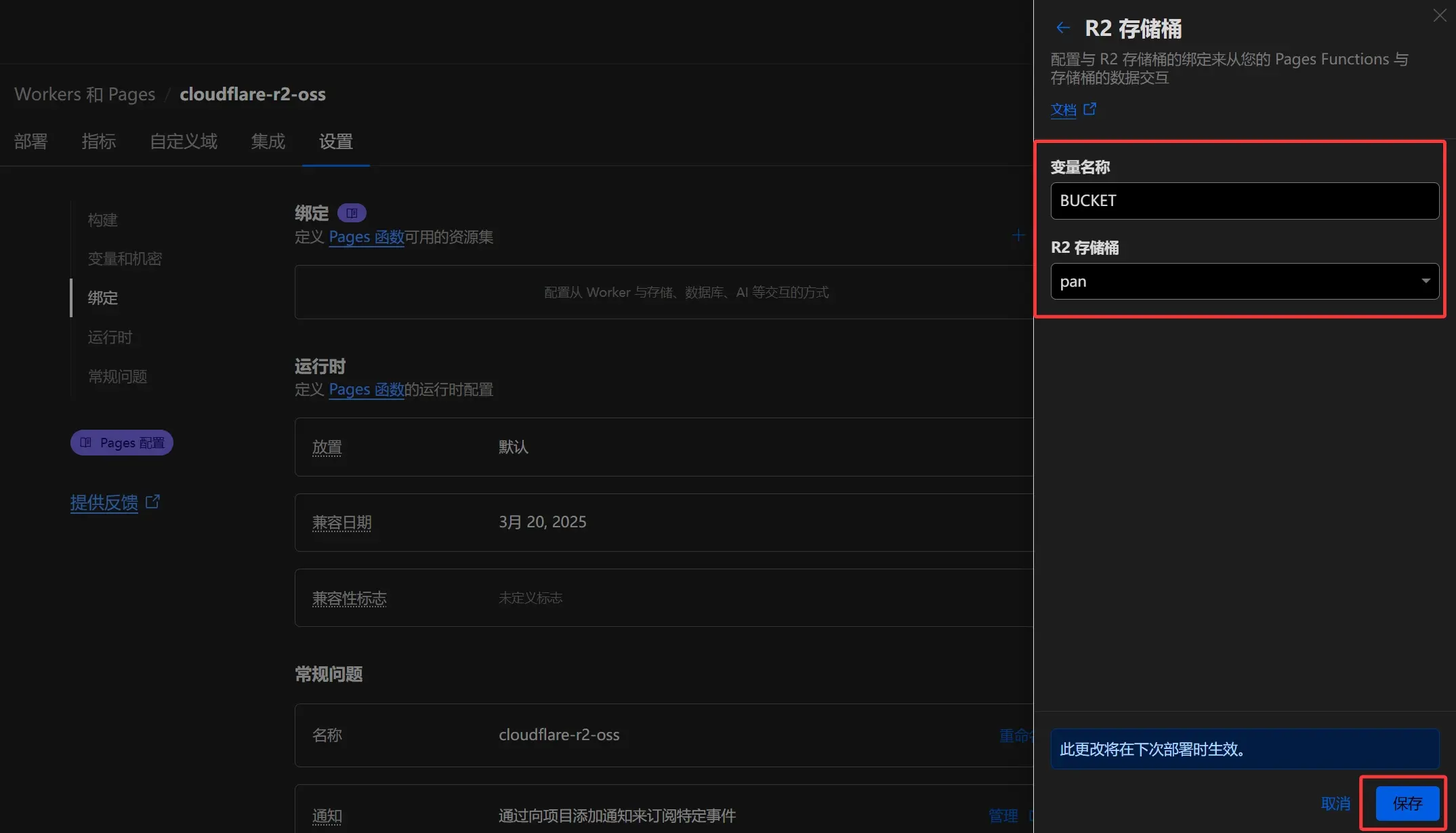
Task: Open the Pages 函数 link
Action: click(x=366, y=237)
